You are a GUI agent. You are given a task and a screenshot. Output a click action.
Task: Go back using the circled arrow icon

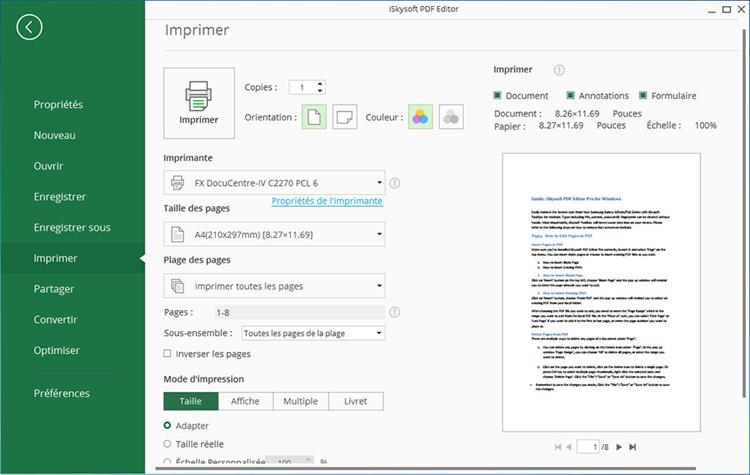pyautogui.click(x=29, y=27)
